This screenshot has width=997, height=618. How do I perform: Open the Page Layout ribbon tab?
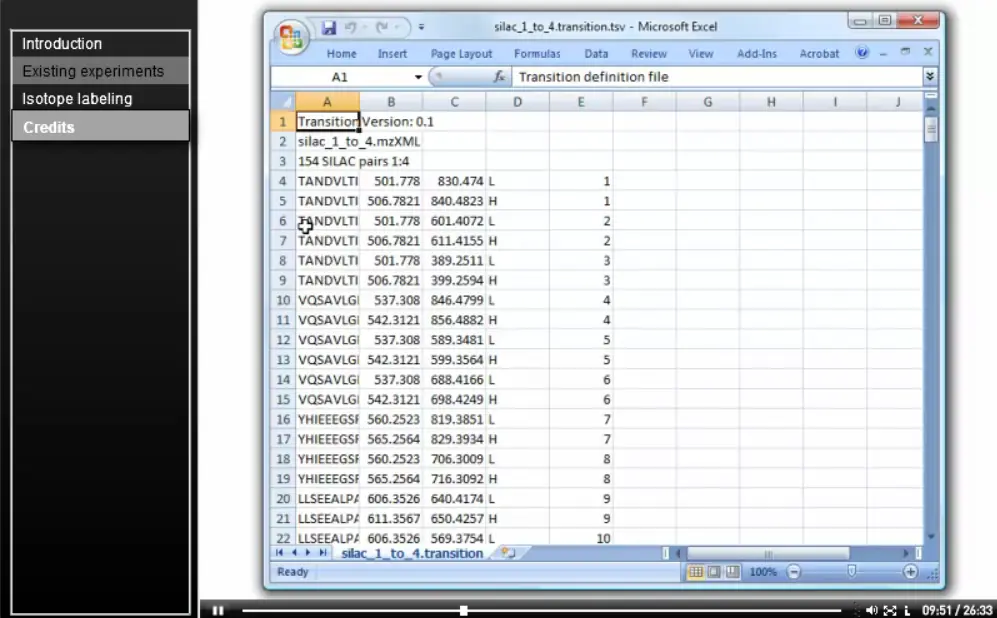tap(461, 54)
